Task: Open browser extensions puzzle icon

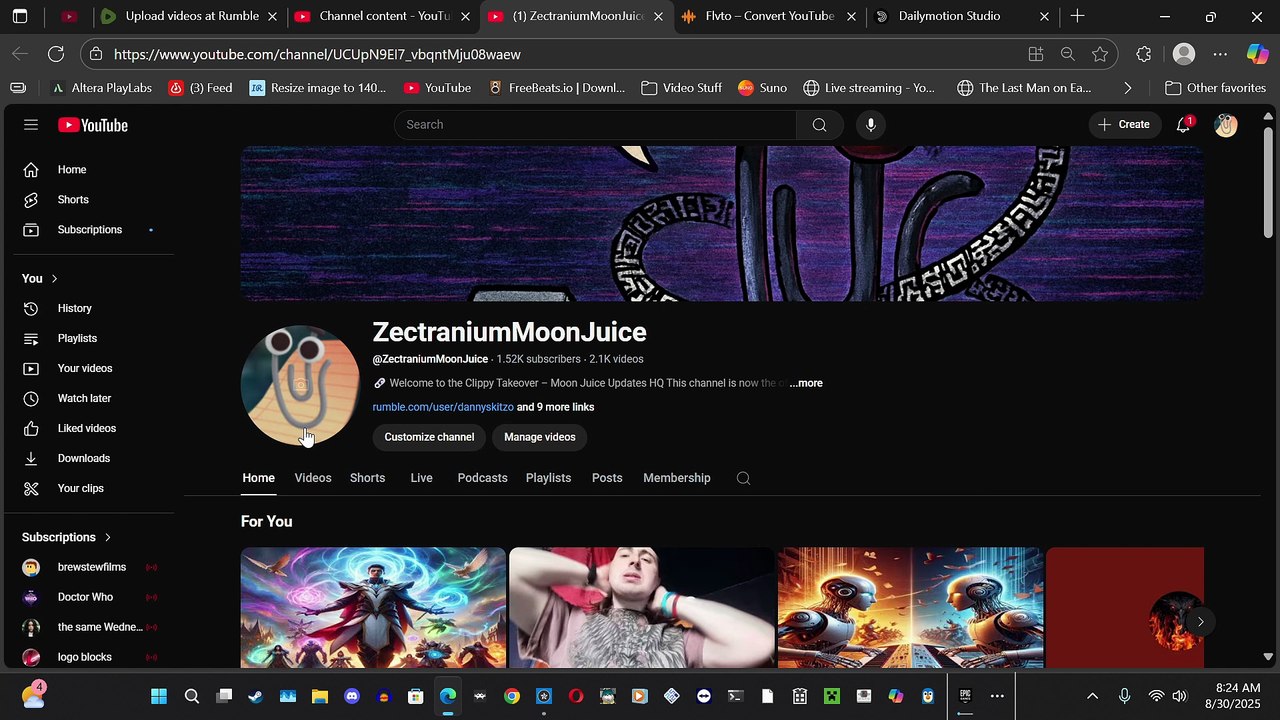Action: click(x=1144, y=54)
